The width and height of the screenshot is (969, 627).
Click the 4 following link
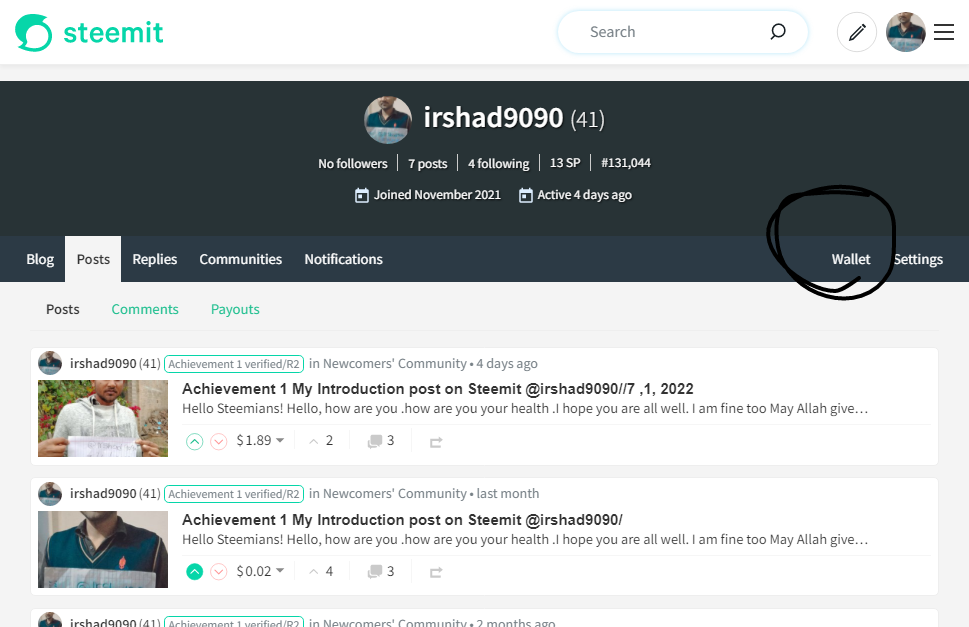coord(499,163)
